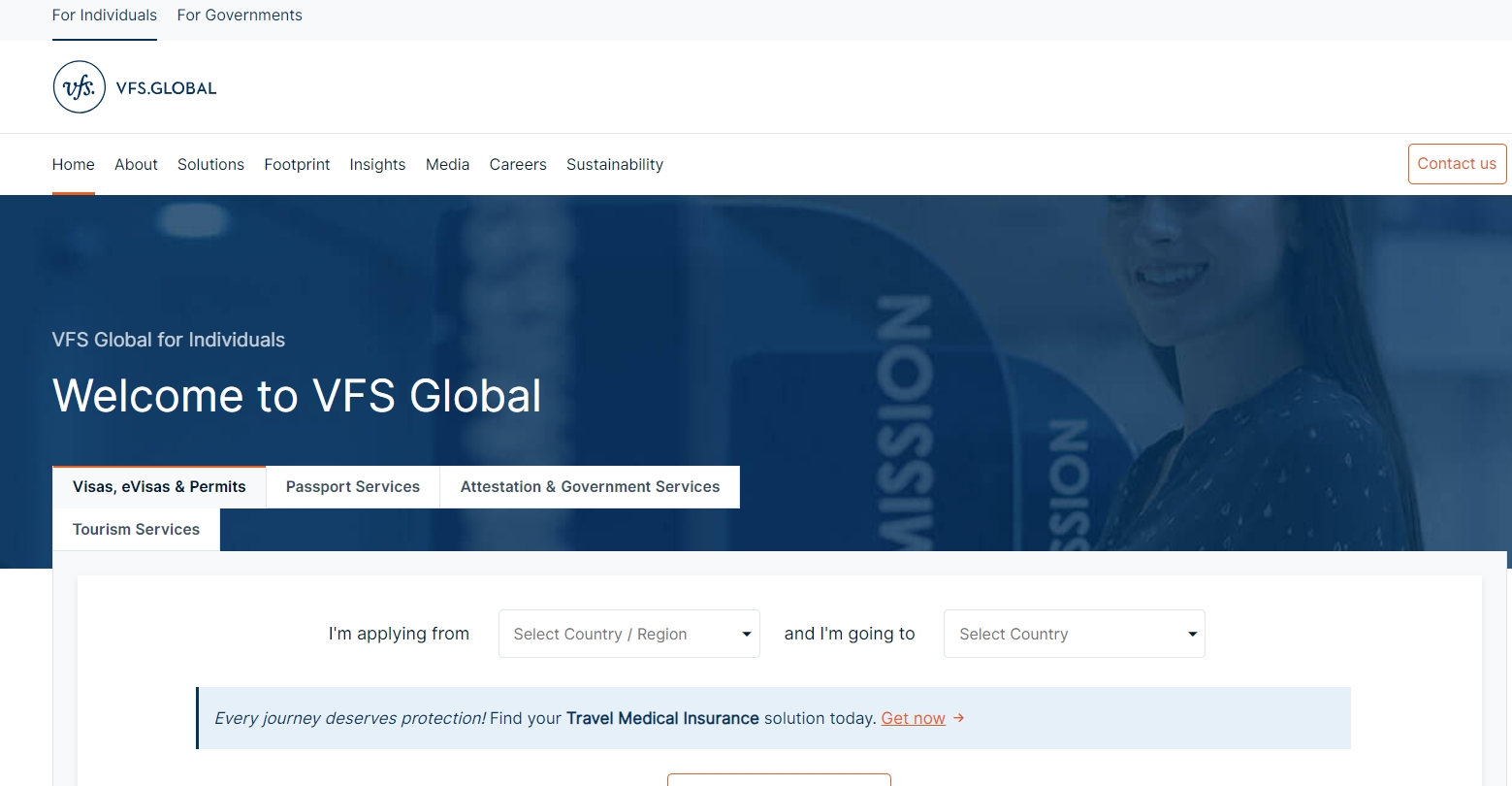Open the Passport Services tab

click(352, 487)
